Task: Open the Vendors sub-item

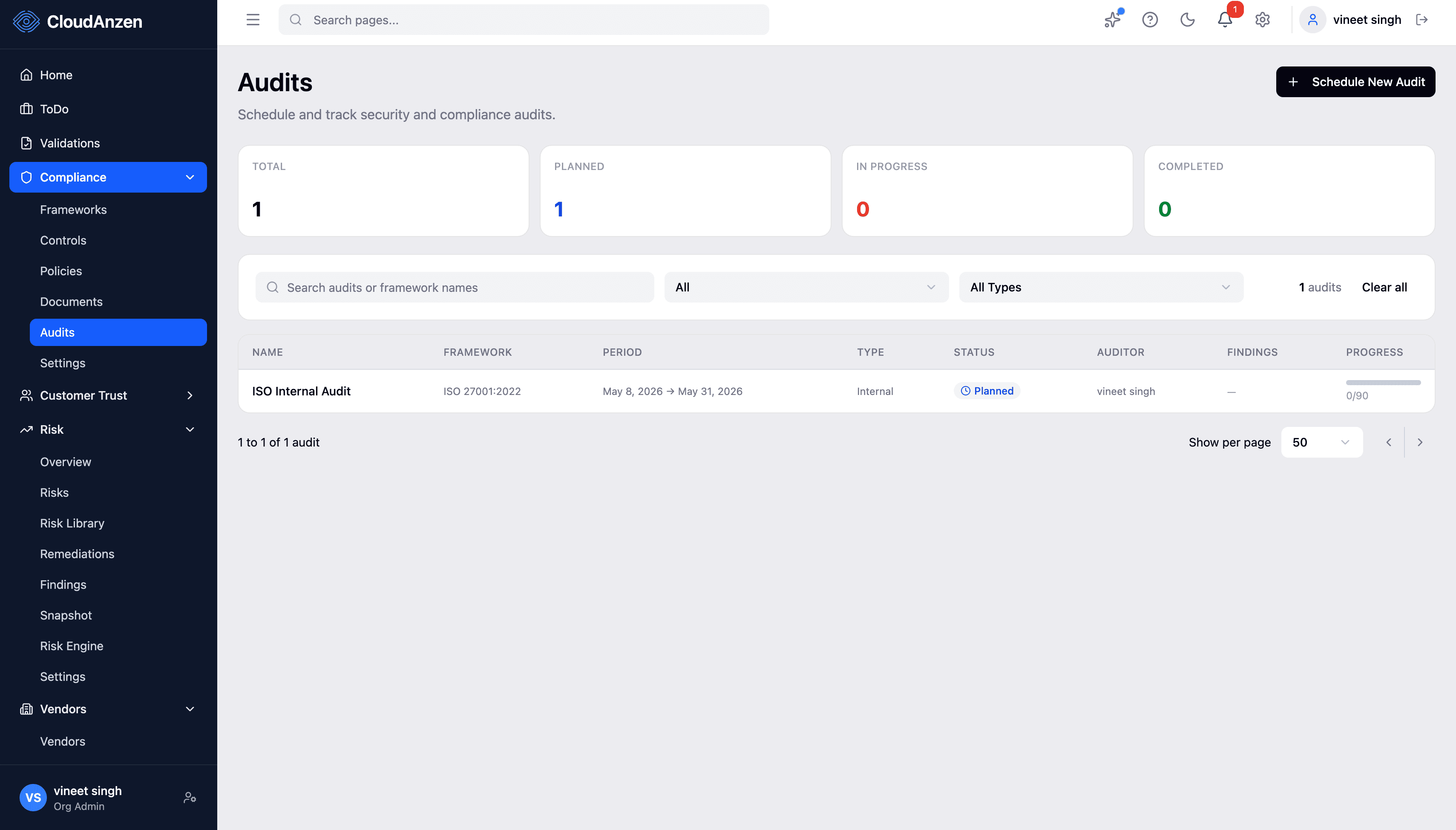Action: [x=62, y=742]
